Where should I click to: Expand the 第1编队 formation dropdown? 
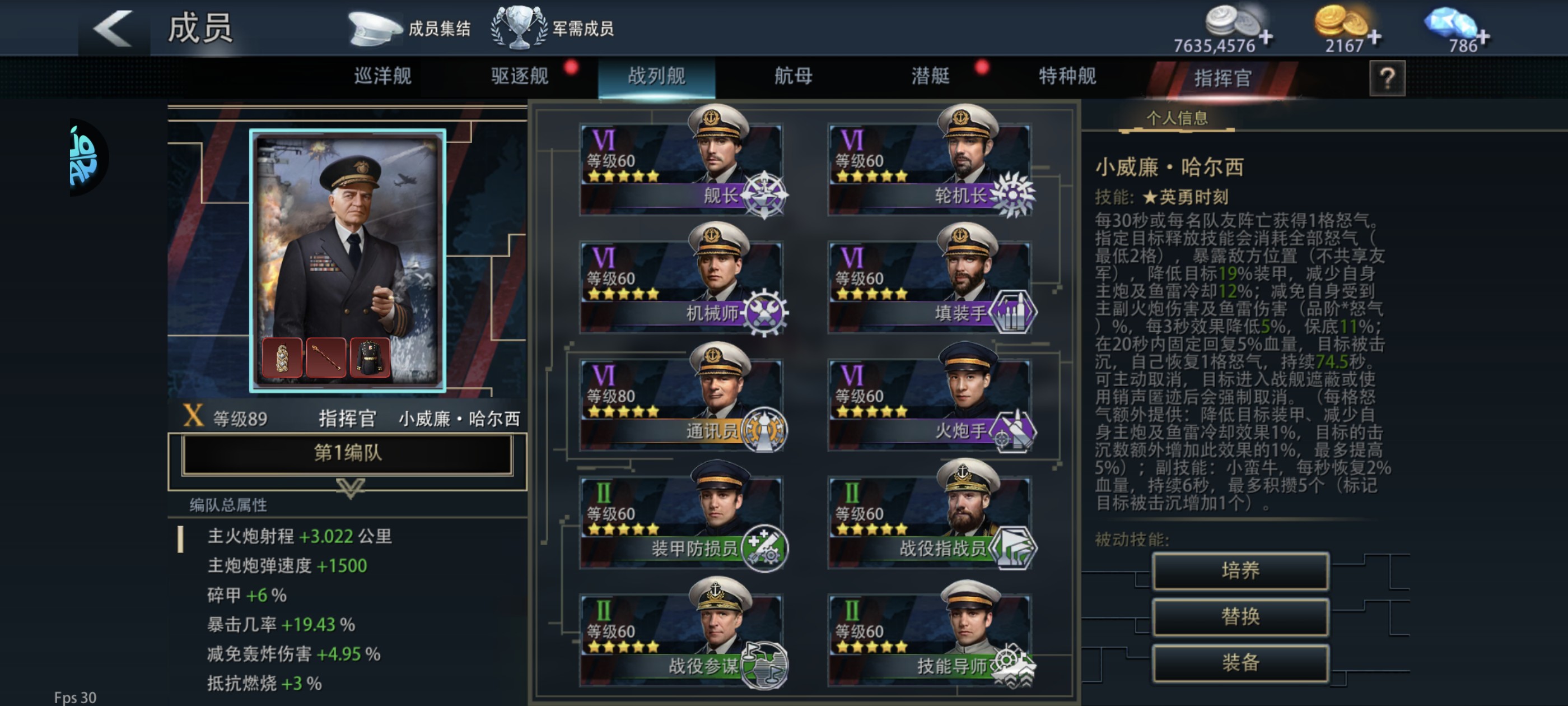pos(348,454)
